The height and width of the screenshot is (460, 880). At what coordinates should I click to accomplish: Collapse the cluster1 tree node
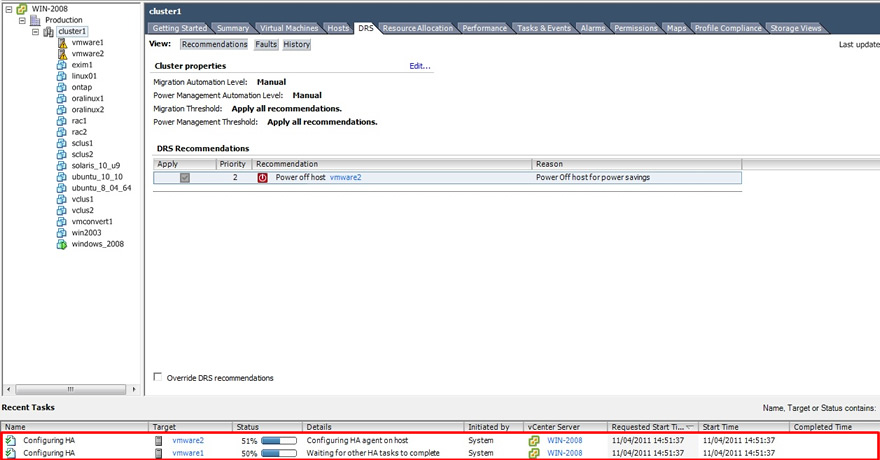click(x=35, y=31)
